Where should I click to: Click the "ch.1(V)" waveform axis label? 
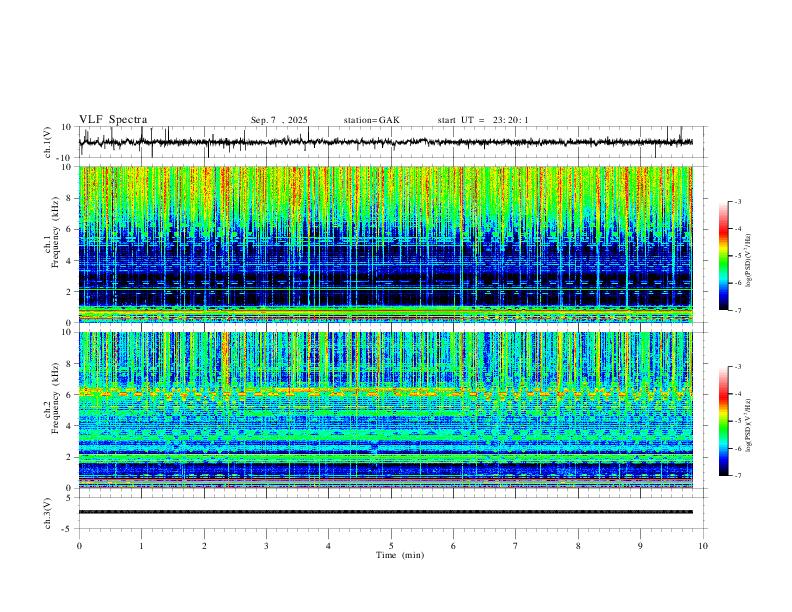click(x=48, y=142)
